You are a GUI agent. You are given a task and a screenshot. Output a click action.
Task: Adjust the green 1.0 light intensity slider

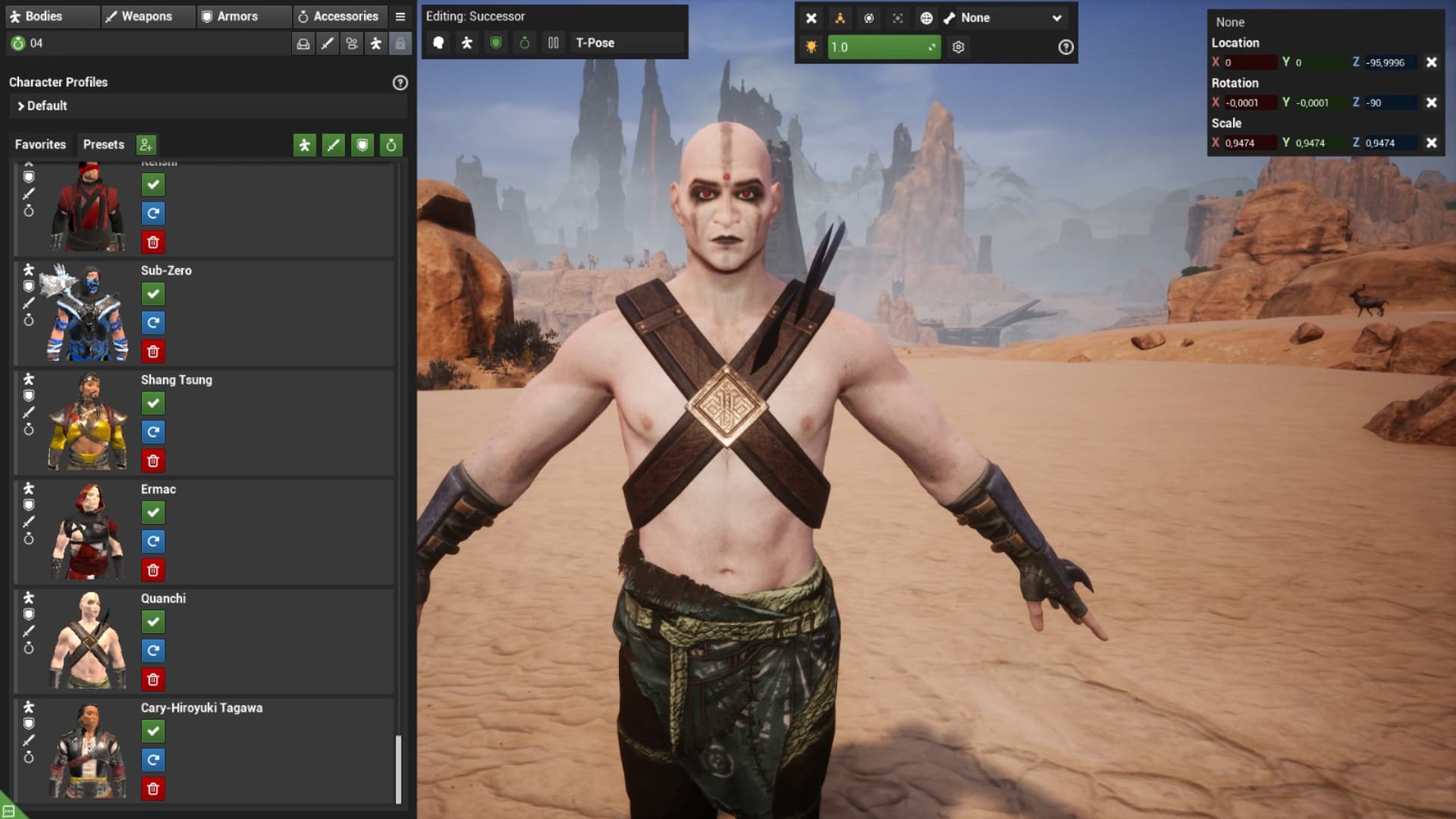(883, 47)
